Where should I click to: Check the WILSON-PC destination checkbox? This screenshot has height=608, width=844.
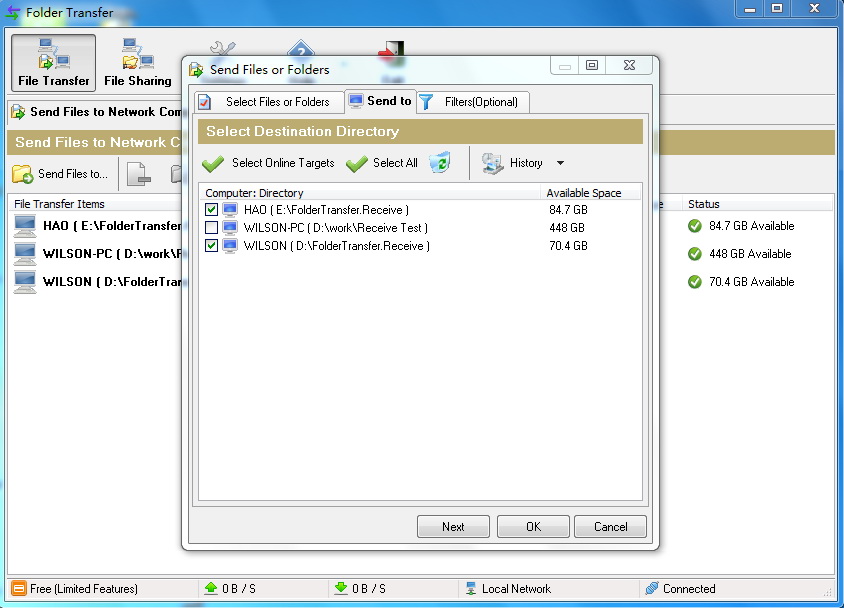[212, 228]
